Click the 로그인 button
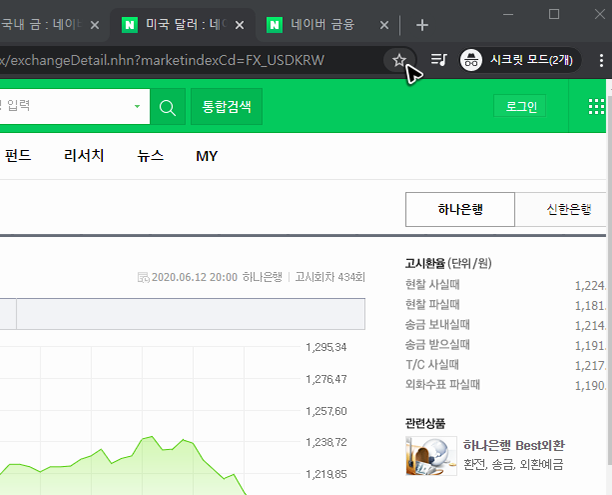The height and width of the screenshot is (495, 612). pyautogui.click(x=521, y=106)
